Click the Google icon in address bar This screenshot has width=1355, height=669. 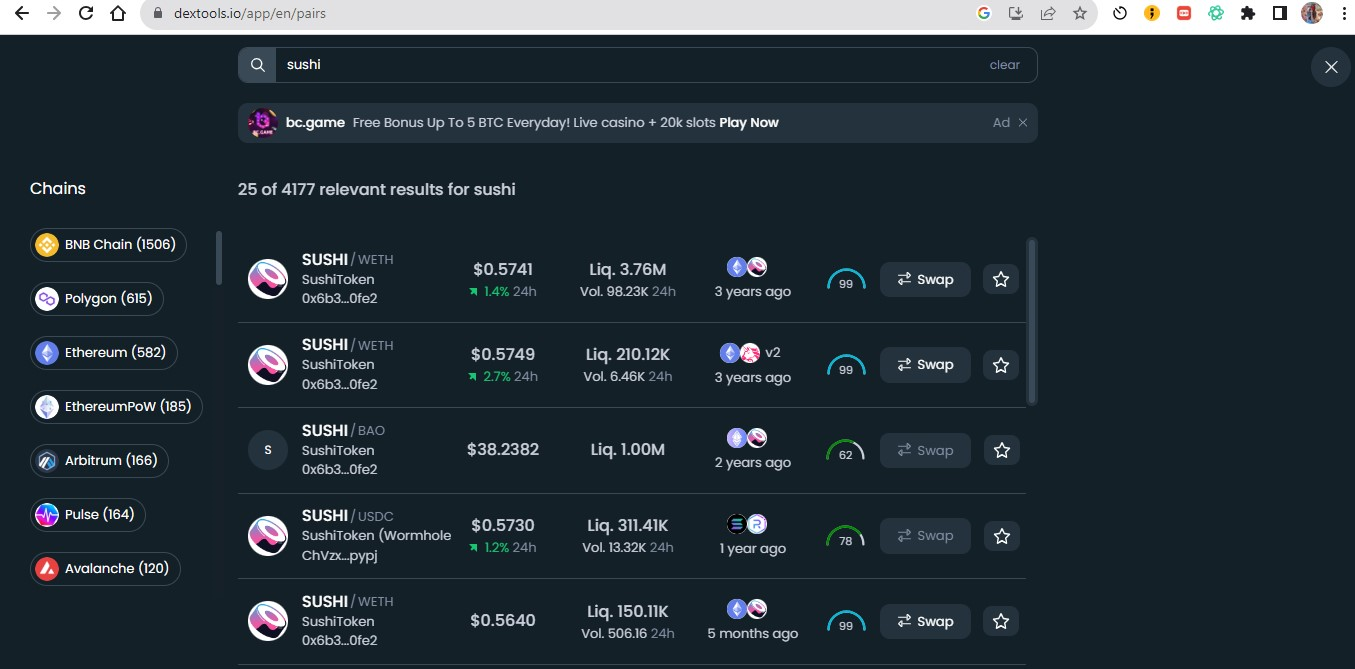[984, 14]
